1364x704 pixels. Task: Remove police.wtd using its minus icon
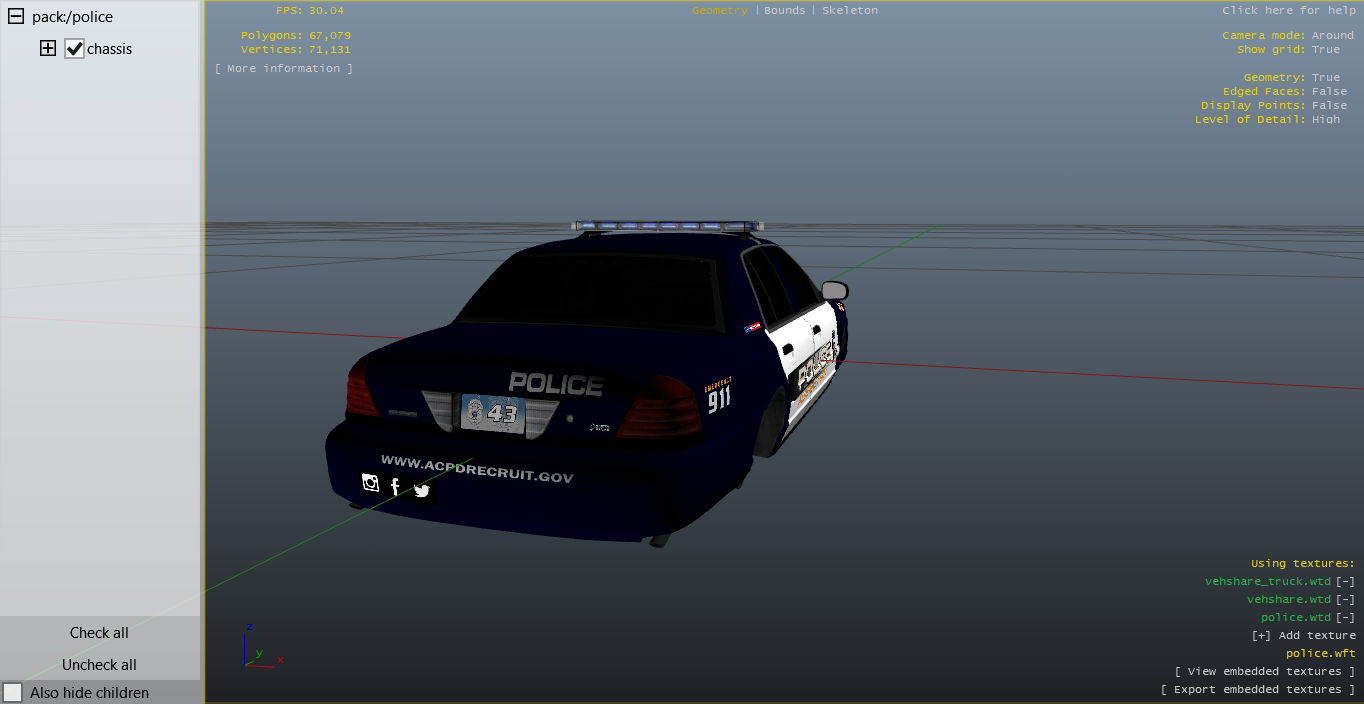[x=1345, y=617]
